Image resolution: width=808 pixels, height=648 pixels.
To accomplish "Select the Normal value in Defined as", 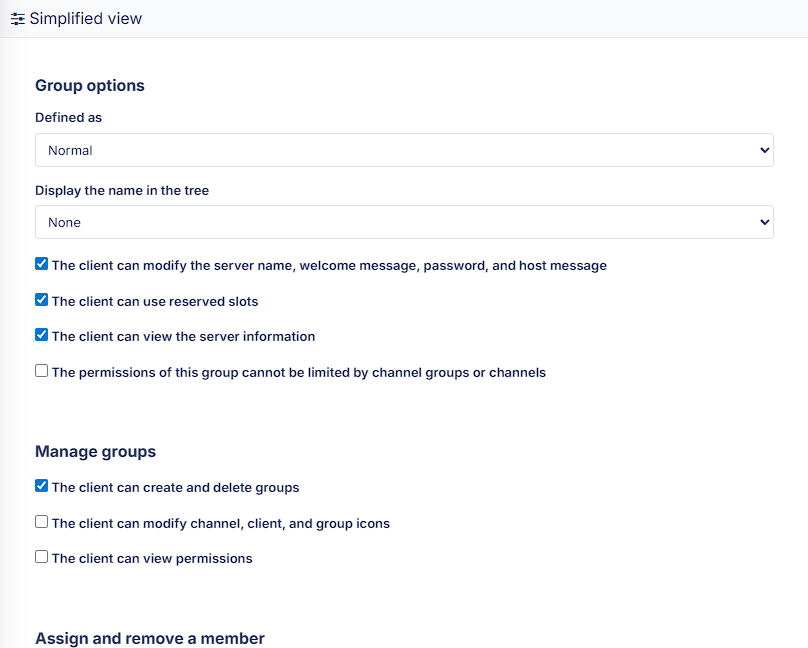I will [x=404, y=150].
